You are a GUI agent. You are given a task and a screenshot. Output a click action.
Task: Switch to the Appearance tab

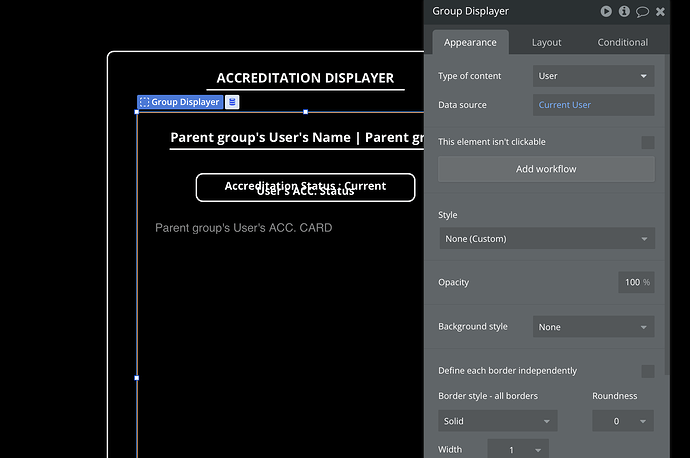tap(470, 42)
